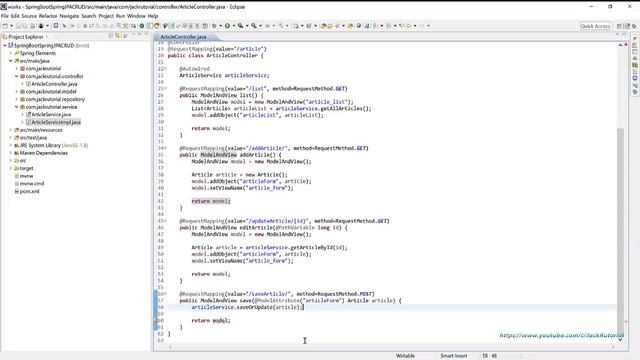This screenshot has width=640, height=360.
Task: Collapse all in Project Explorer toolbar
Action: tap(111, 36)
